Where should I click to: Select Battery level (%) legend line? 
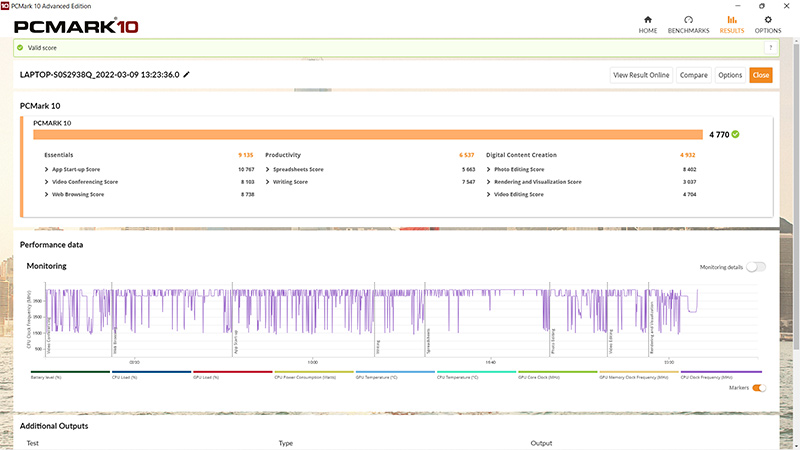tap(70, 372)
